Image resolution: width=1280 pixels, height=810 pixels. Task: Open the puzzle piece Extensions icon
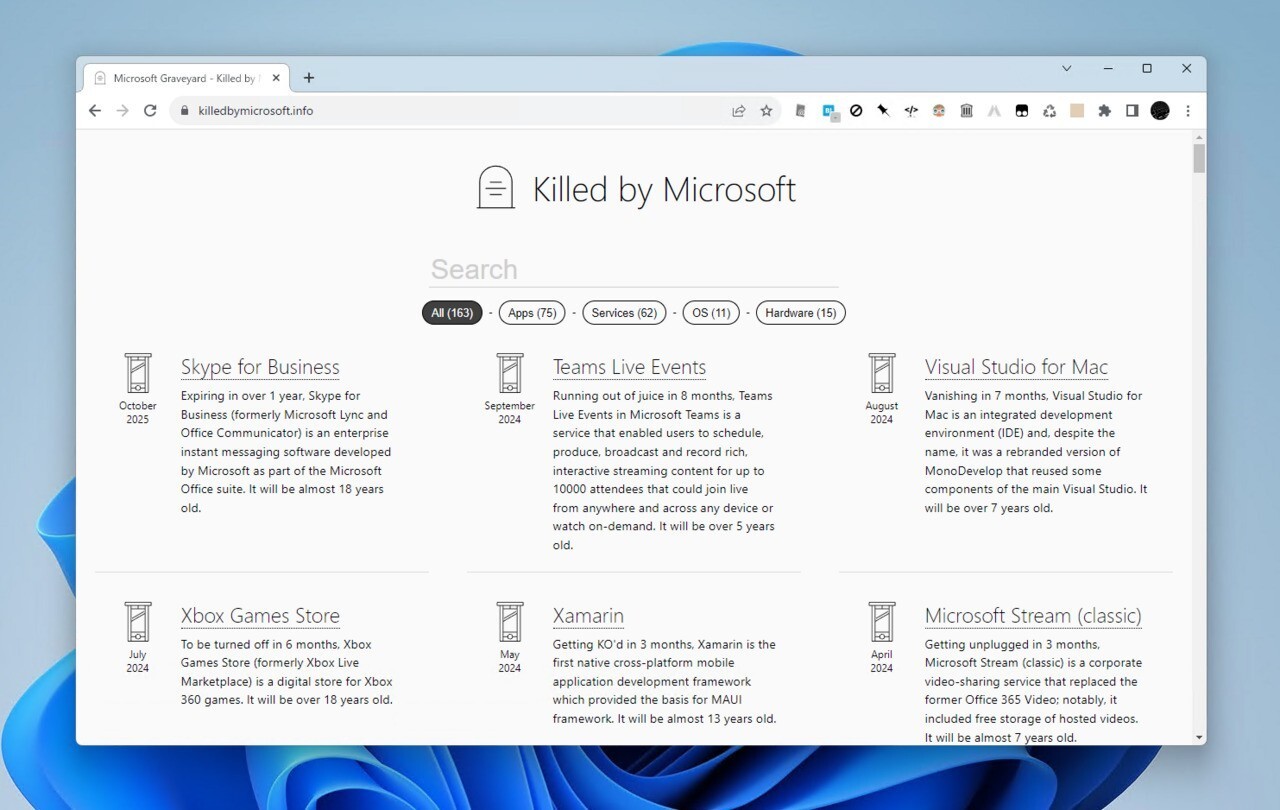[x=1104, y=111]
